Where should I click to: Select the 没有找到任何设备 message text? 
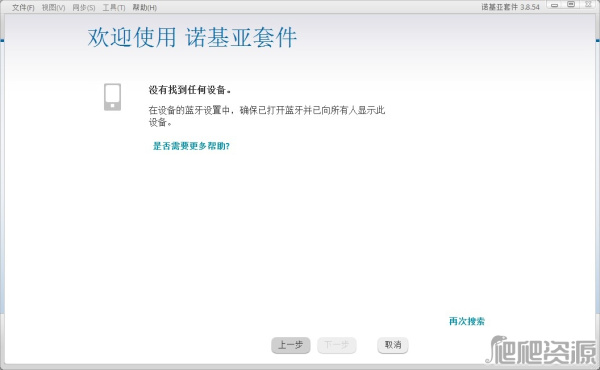click(190, 90)
